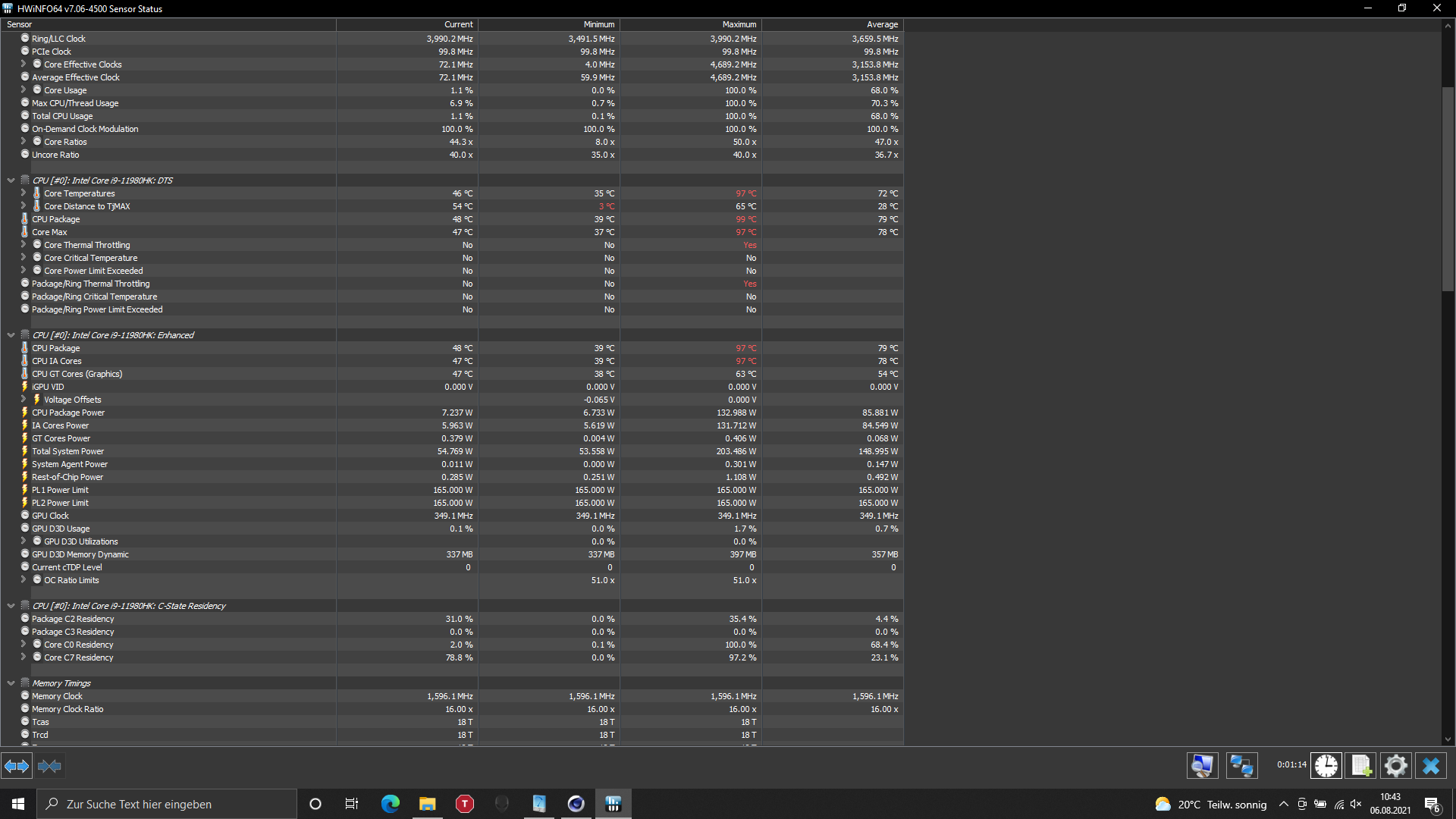This screenshot has height=819, width=1456.
Task: Start logging with the sheet plus icon
Action: (x=1361, y=766)
